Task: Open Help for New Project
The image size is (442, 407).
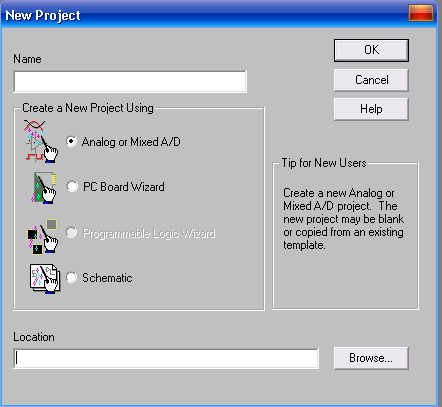Action: pyautogui.click(x=371, y=109)
